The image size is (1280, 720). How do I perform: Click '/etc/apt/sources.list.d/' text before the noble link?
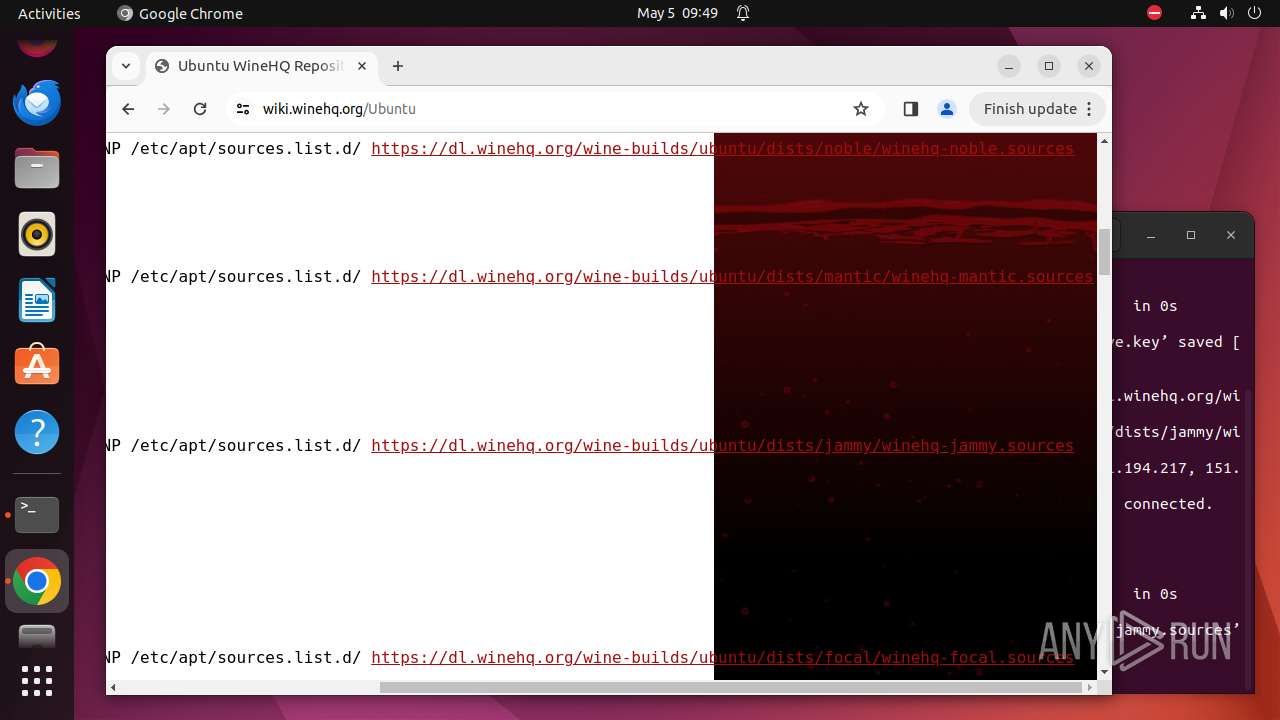(246, 148)
